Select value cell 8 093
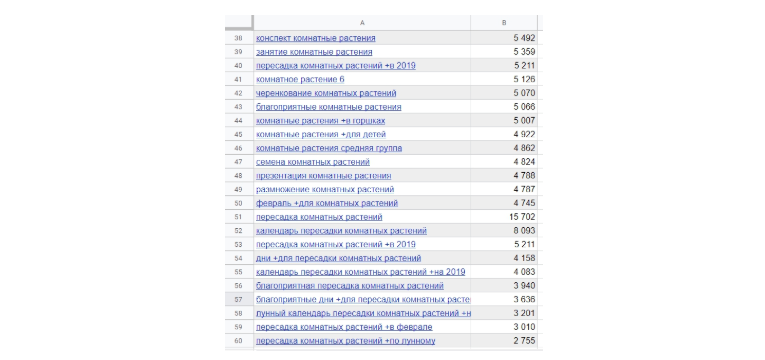 504,230
